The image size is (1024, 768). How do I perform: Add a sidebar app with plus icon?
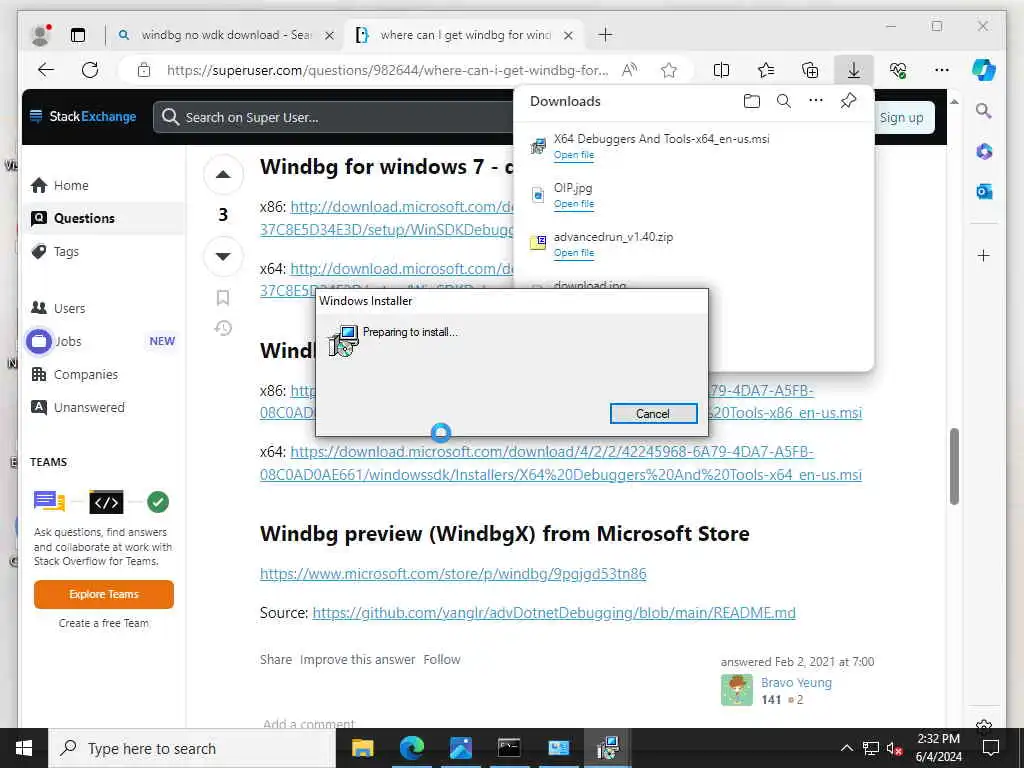point(984,255)
